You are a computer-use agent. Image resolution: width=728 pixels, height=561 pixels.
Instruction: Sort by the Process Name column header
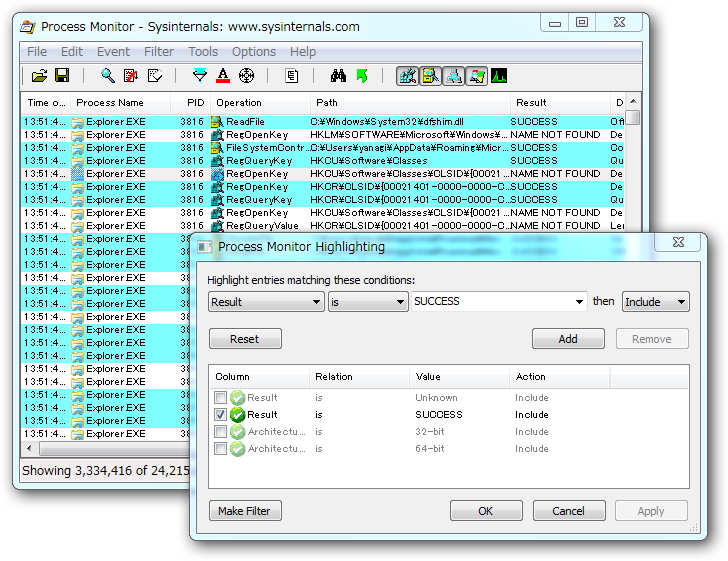coord(120,103)
